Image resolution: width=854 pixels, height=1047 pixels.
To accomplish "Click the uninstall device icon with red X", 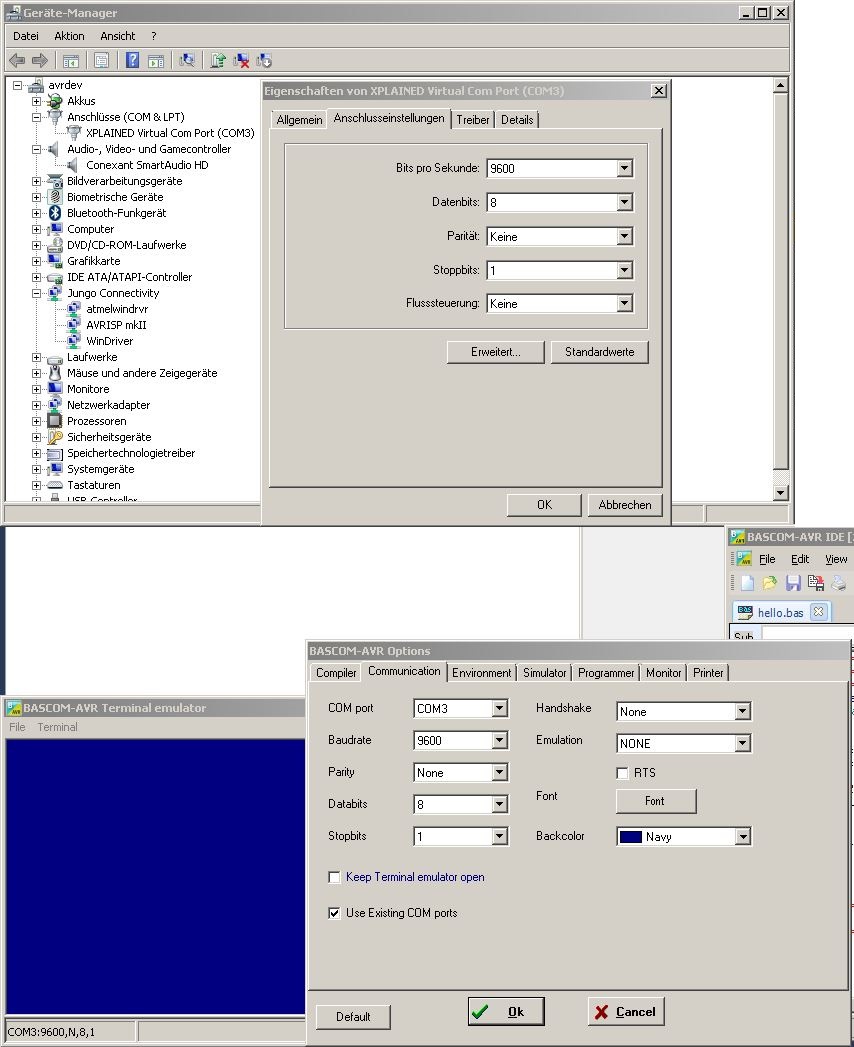I will [x=241, y=61].
